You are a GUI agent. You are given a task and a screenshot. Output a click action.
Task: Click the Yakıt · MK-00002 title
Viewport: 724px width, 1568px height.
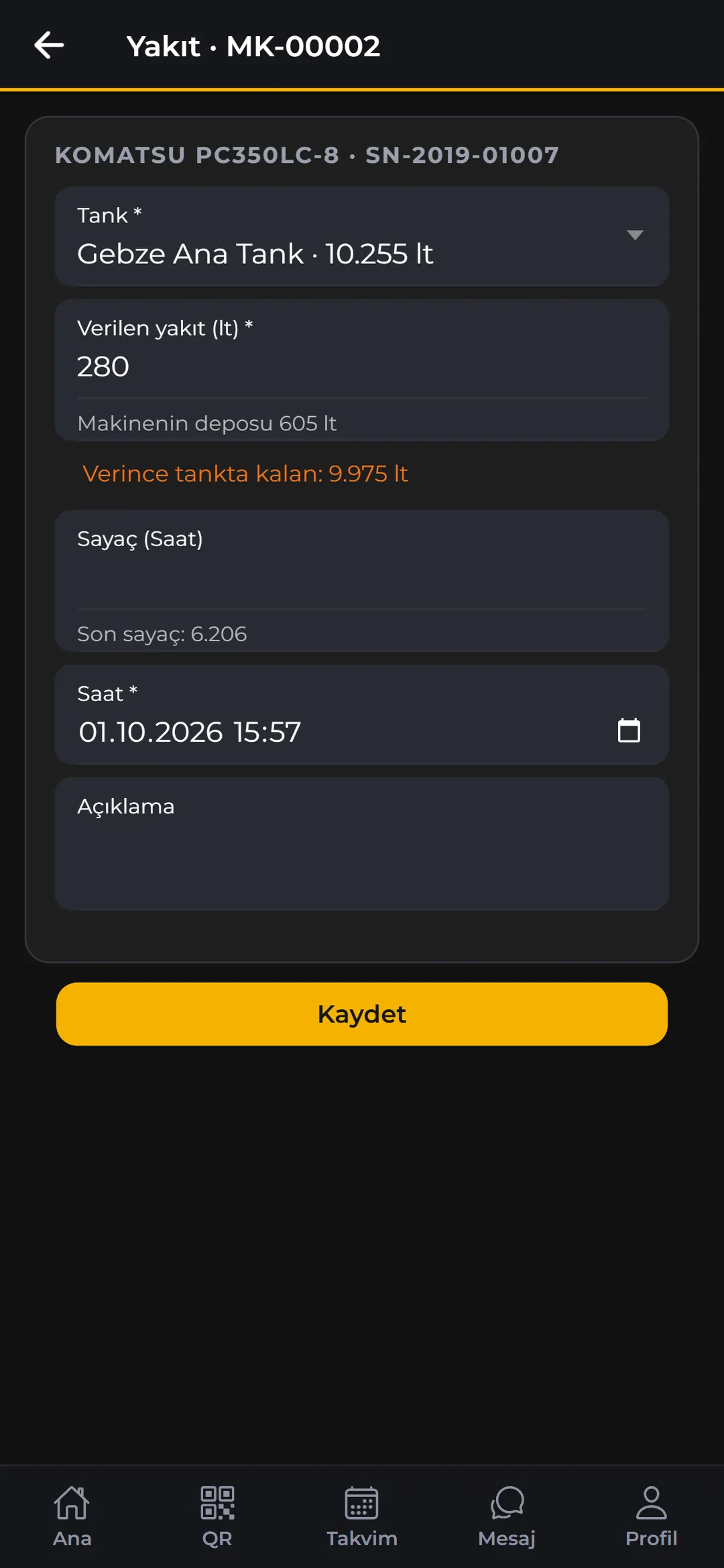pyautogui.click(x=253, y=46)
